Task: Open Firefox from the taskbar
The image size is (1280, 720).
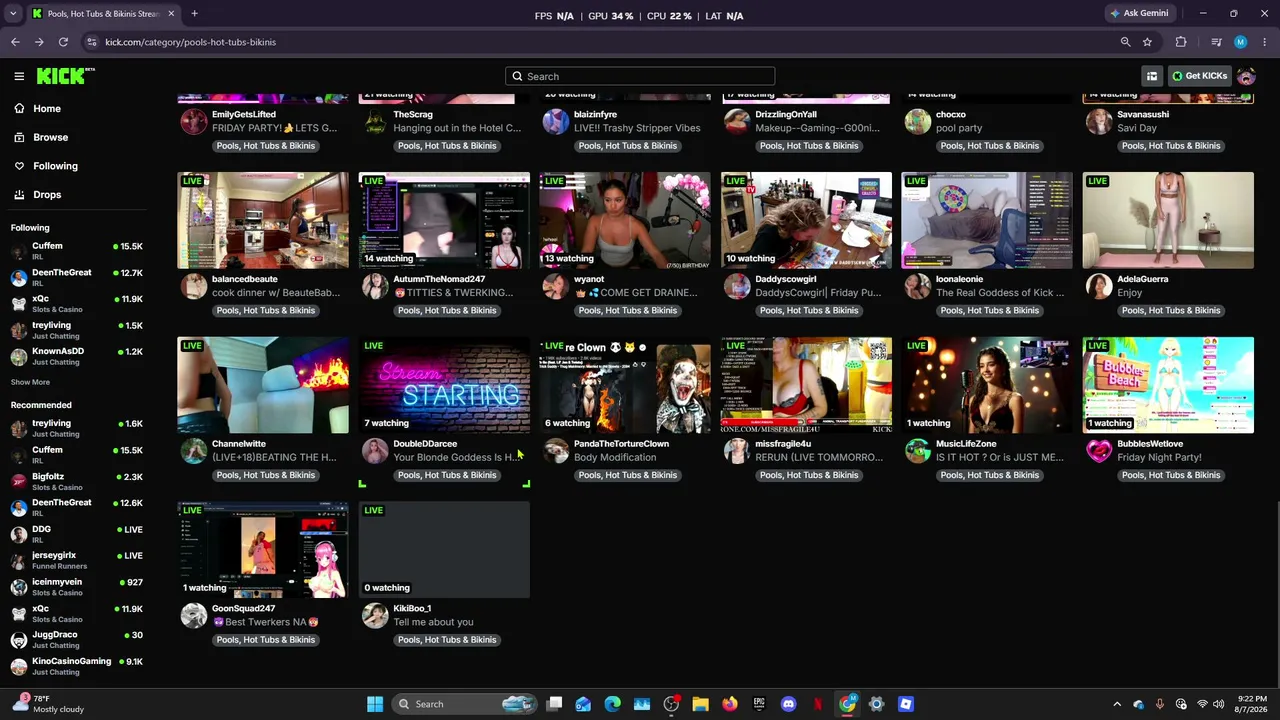Action: click(730, 704)
